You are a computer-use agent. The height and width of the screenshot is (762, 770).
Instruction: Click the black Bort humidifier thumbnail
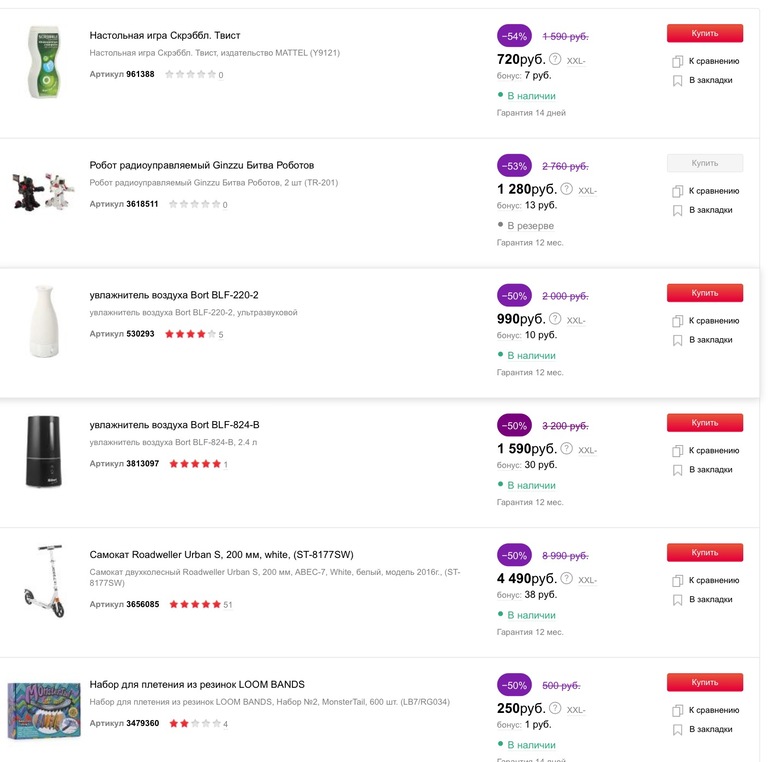pyautogui.click(x=43, y=451)
